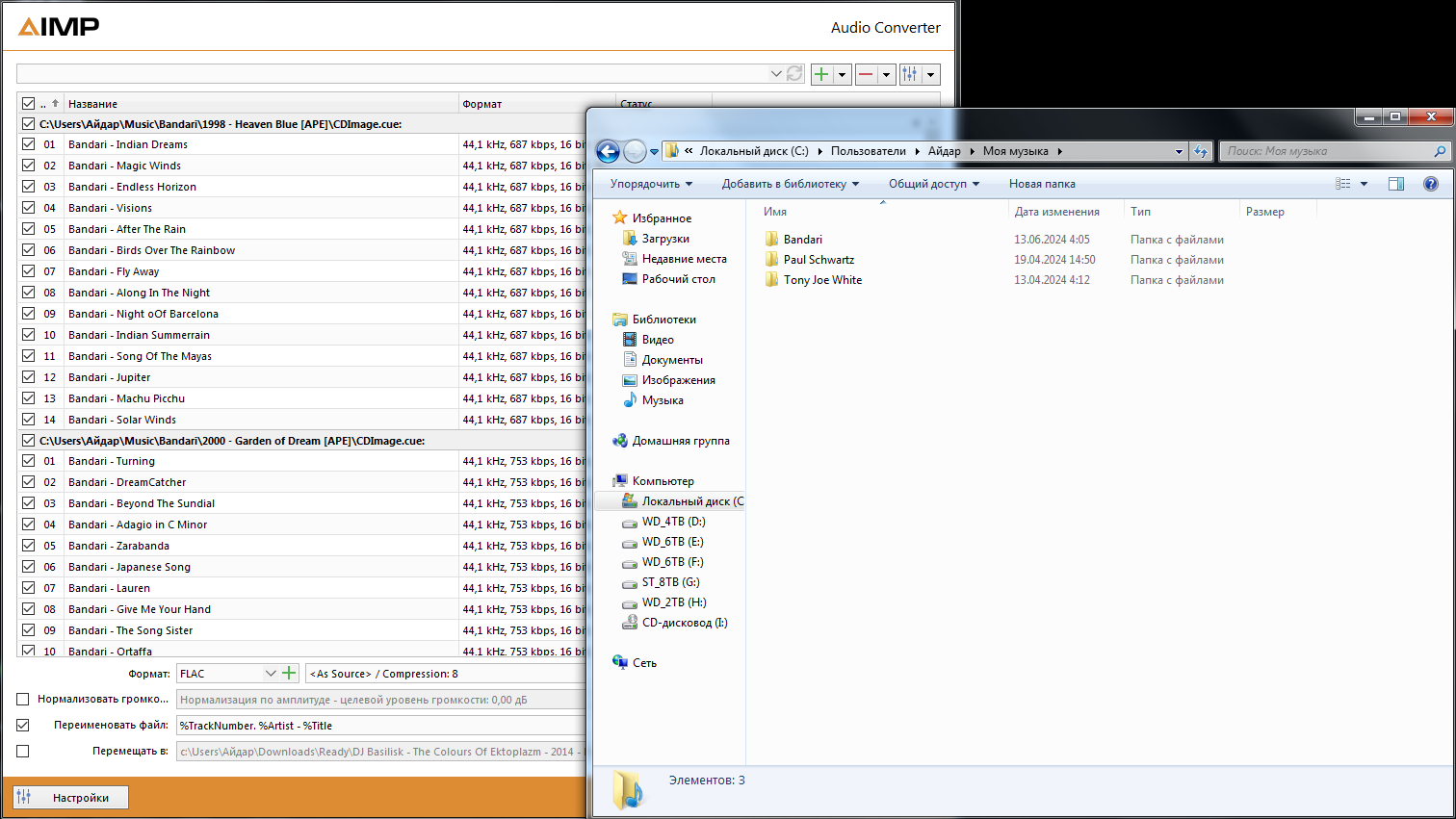
Task: Toggle the select-all checkbox in the list header
Action: [x=28, y=103]
